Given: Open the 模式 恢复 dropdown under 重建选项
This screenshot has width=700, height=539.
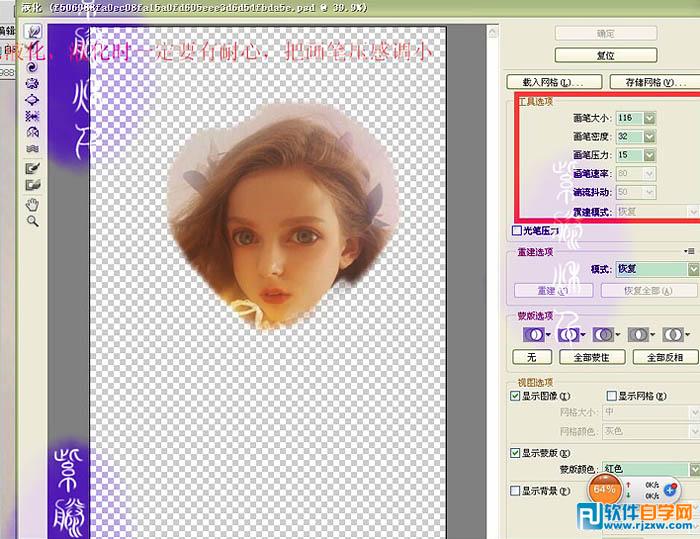Looking at the screenshot, I should 658,269.
